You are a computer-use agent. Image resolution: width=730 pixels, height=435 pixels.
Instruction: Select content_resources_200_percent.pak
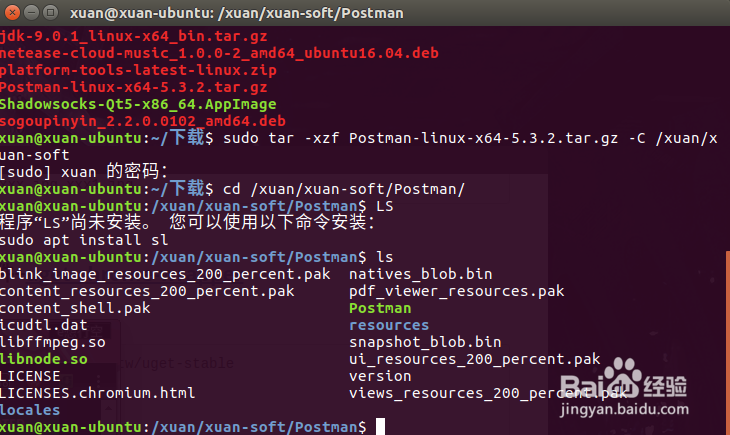pyautogui.click(x=147, y=291)
